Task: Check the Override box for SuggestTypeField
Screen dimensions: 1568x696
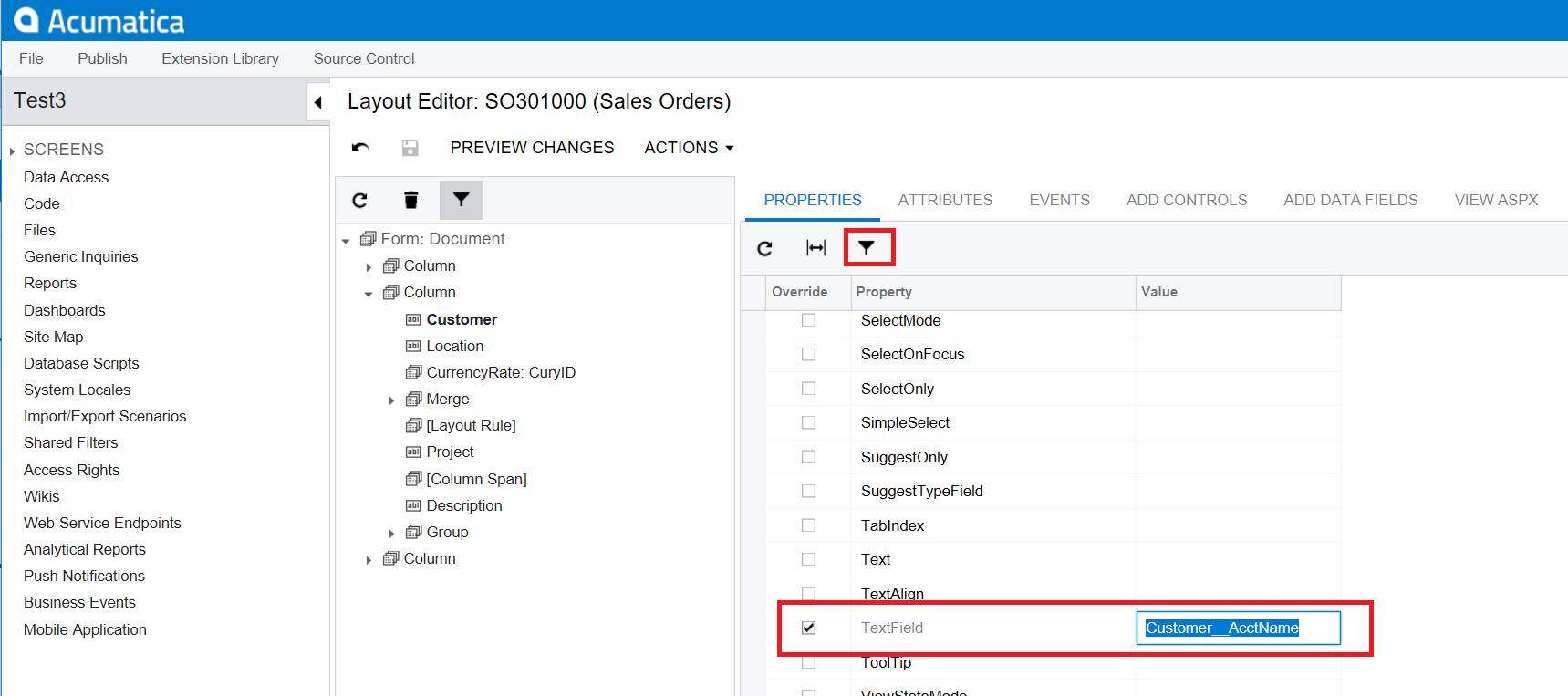Action: pos(808,491)
